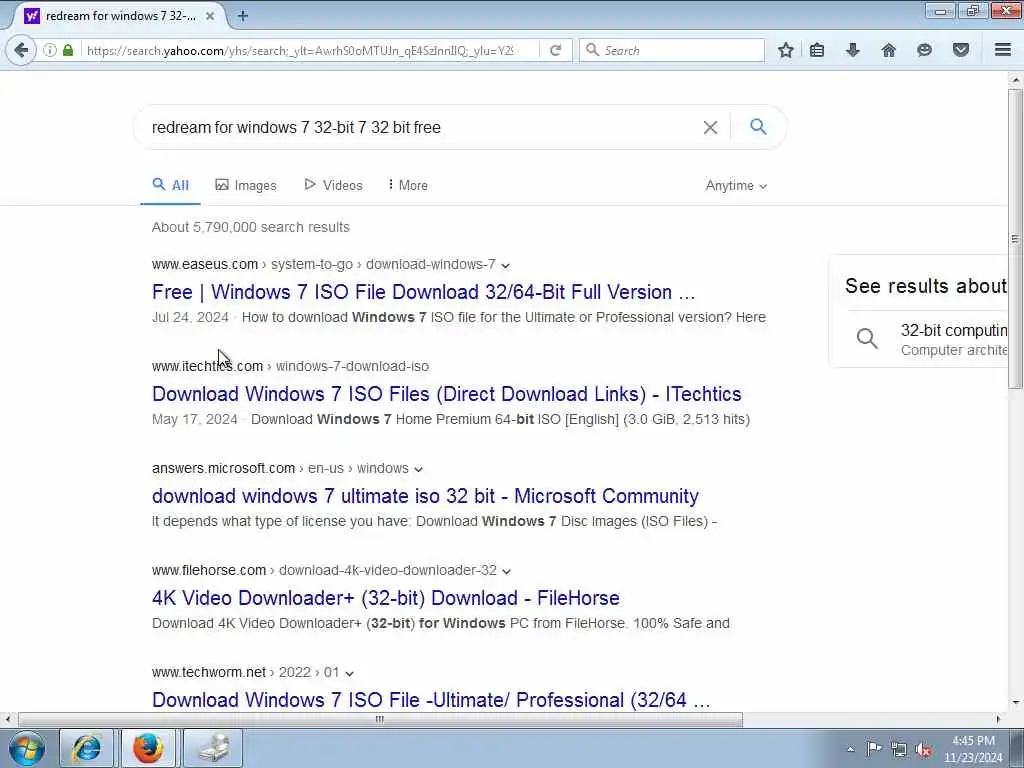Expand the filehorse.com result options arrow
The image size is (1024, 768).
[506, 571]
